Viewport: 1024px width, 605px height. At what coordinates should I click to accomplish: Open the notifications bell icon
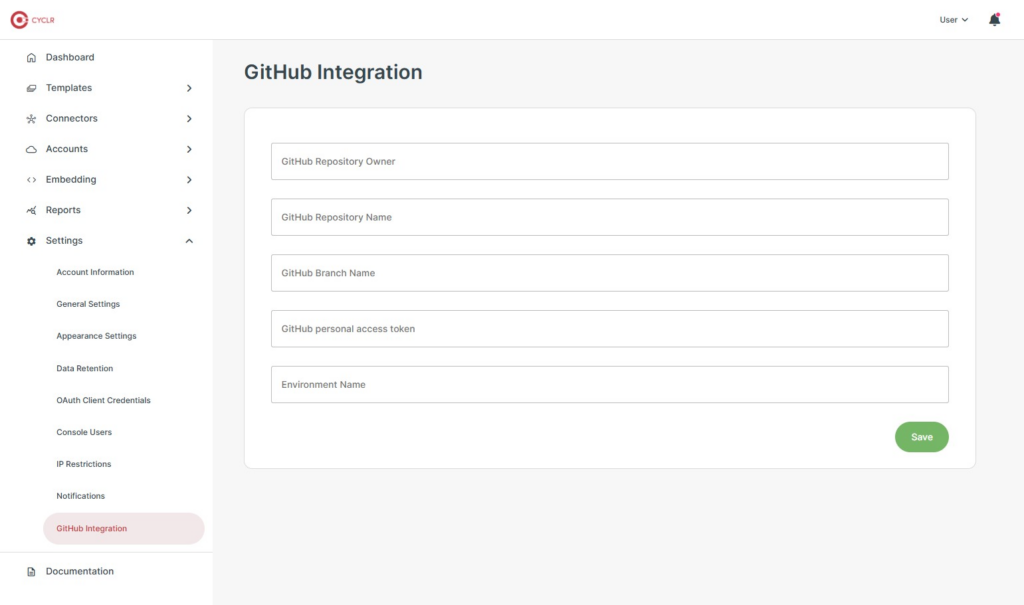click(x=994, y=20)
